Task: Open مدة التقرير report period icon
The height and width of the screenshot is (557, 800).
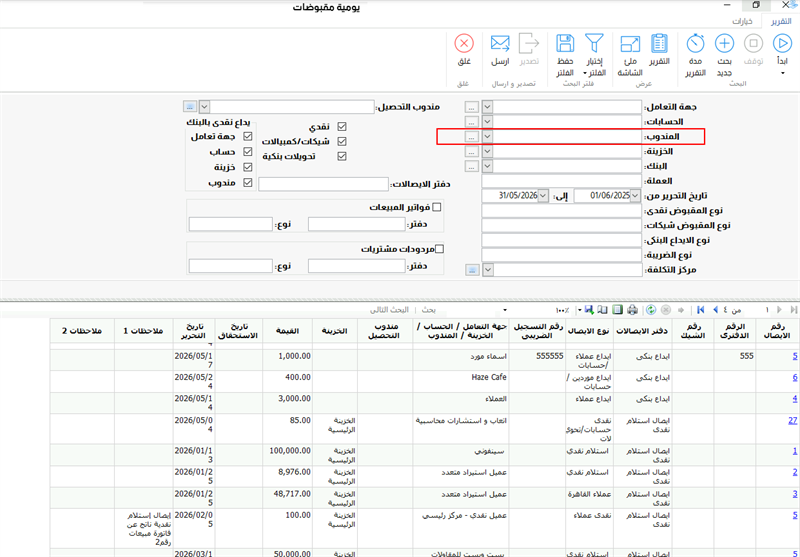Action: (695, 44)
